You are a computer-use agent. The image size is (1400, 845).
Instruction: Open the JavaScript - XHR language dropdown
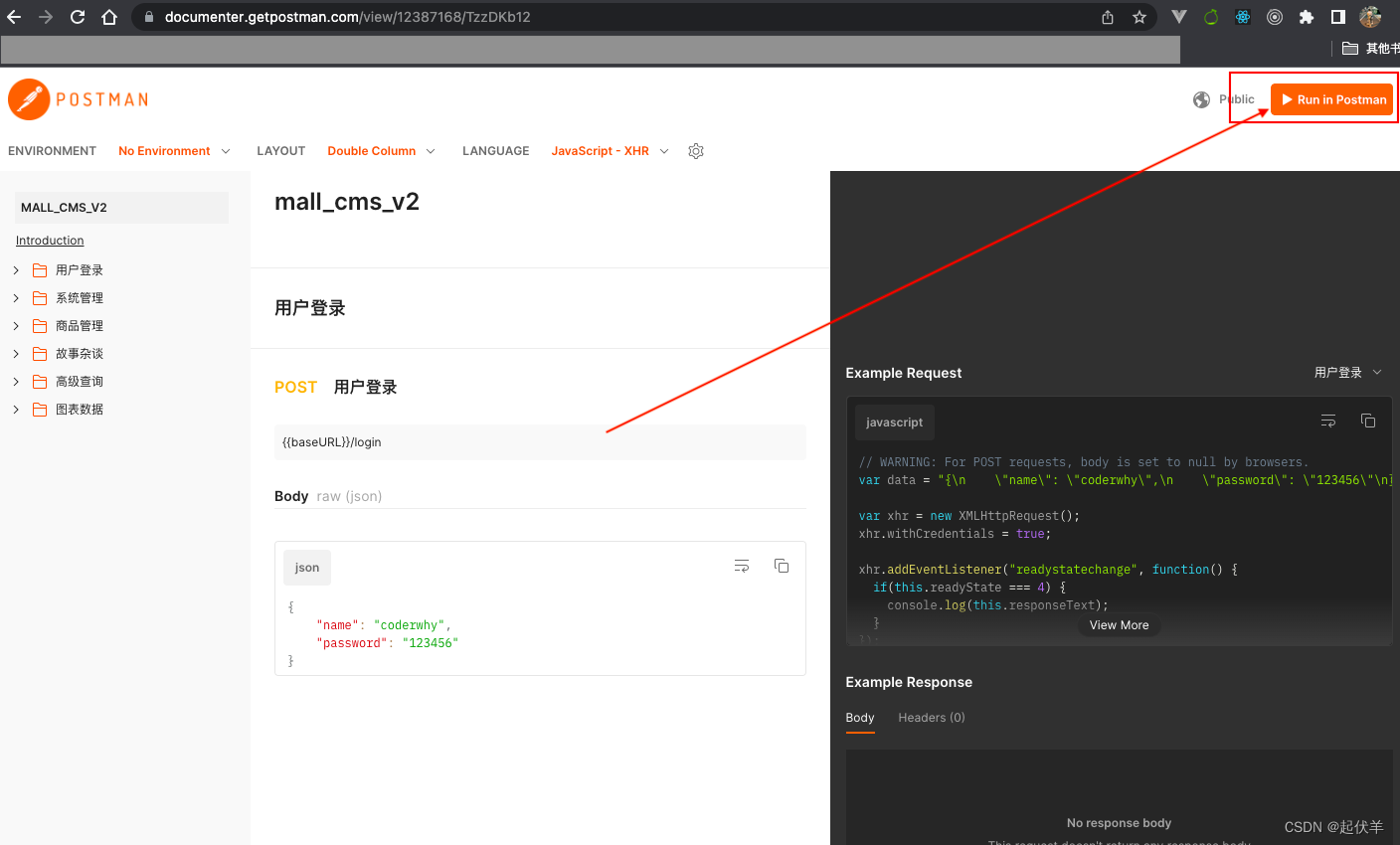click(611, 151)
